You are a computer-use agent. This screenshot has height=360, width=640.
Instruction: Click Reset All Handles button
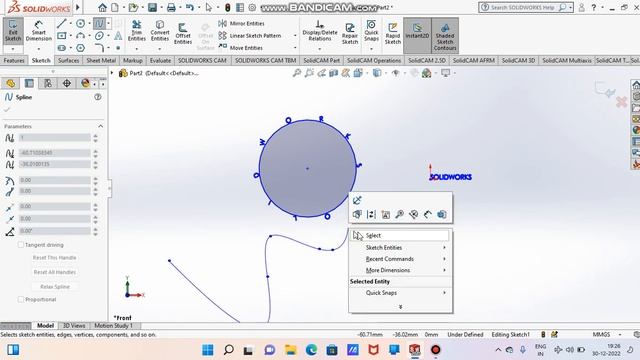click(x=55, y=272)
